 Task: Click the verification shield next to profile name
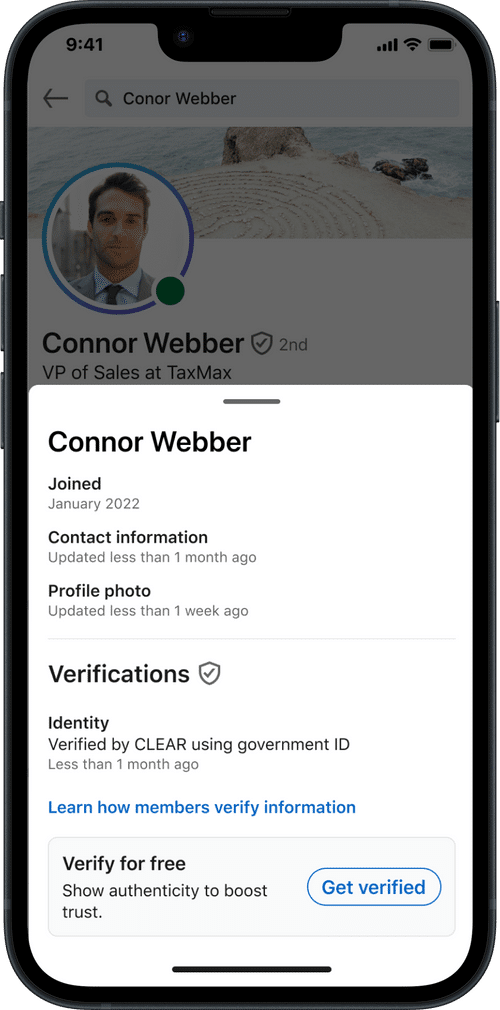pos(261,343)
